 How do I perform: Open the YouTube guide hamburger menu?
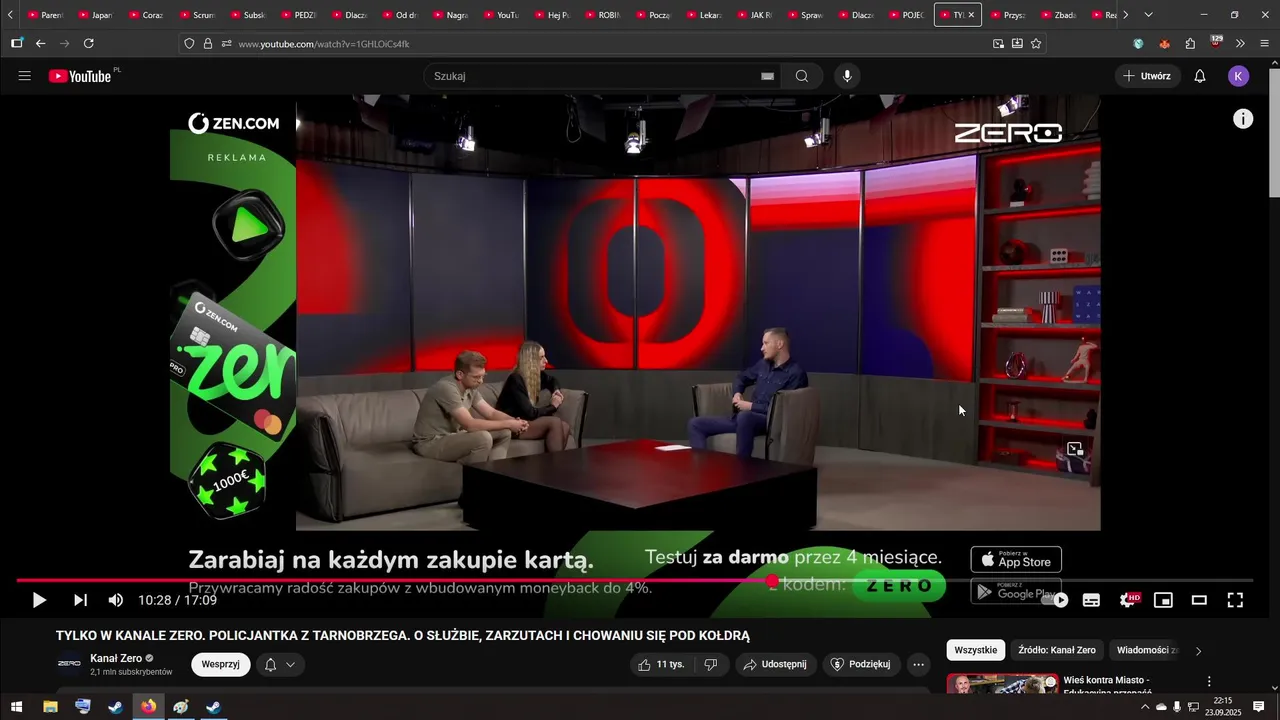tap(25, 76)
